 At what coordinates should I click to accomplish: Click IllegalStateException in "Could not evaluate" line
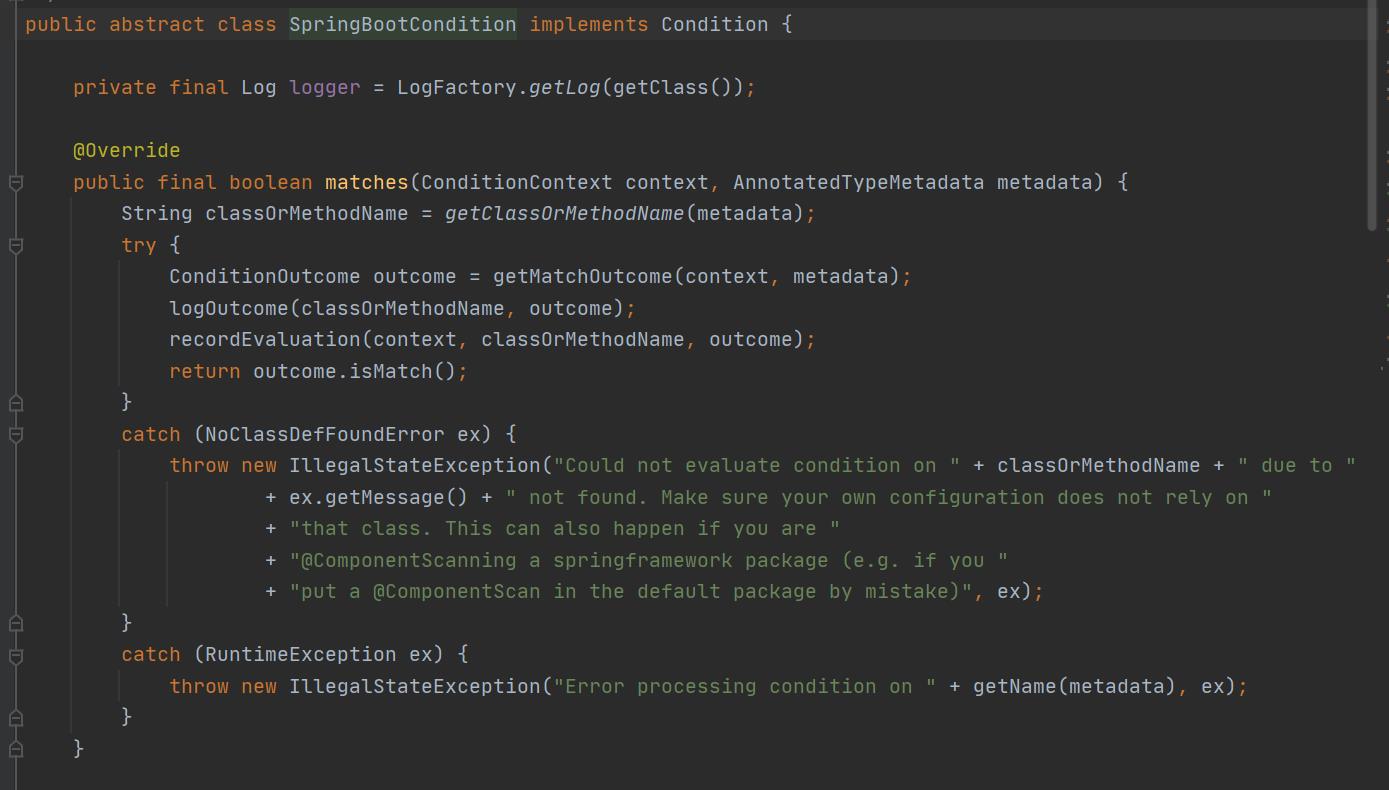click(x=415, y=465)
